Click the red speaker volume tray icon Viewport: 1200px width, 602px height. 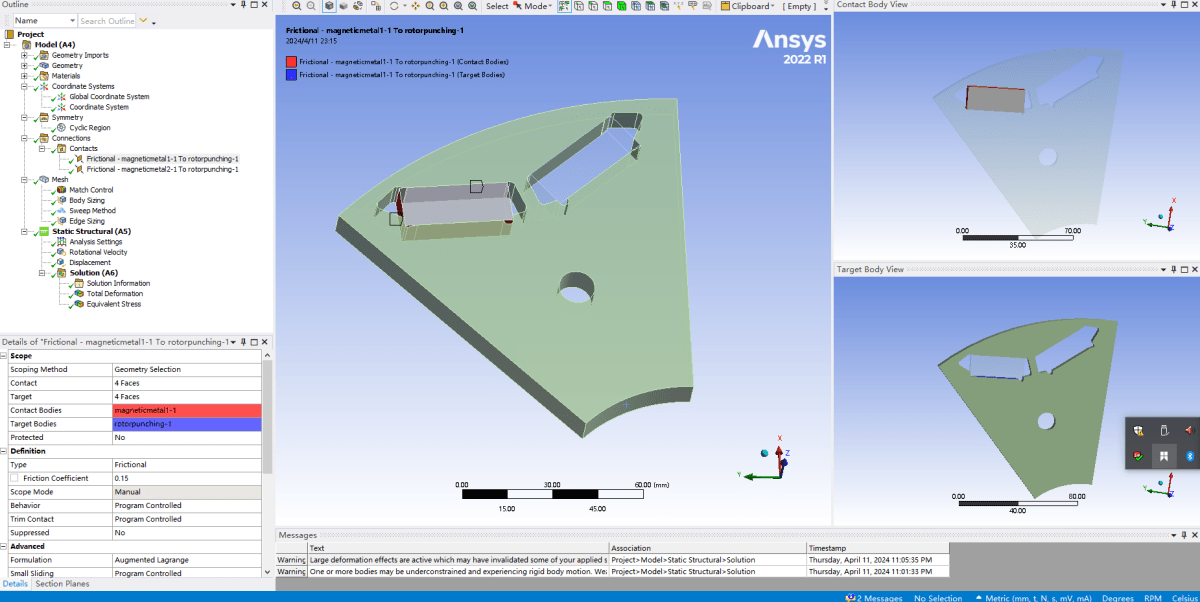(x=1189, y=430)
